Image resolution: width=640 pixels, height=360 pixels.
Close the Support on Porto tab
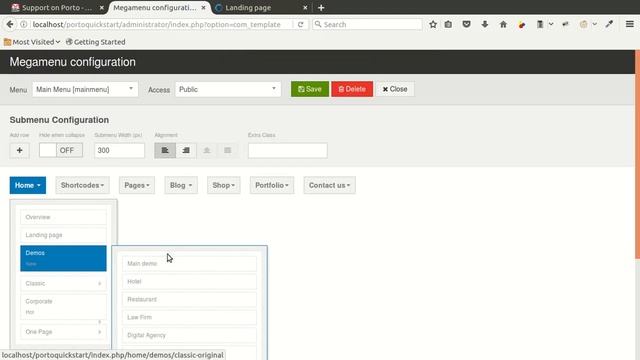tap(102, 8)
